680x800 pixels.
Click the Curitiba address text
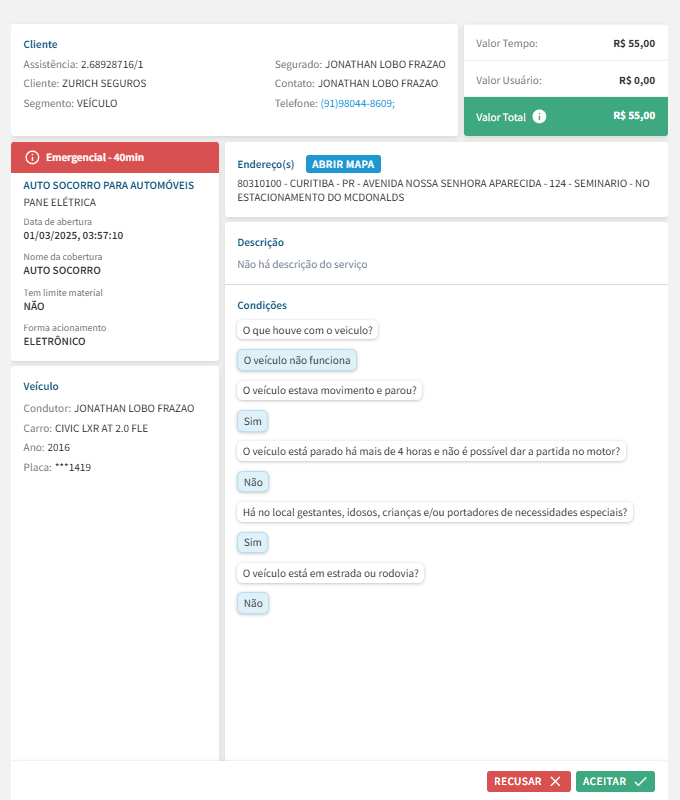coord(443,190)
